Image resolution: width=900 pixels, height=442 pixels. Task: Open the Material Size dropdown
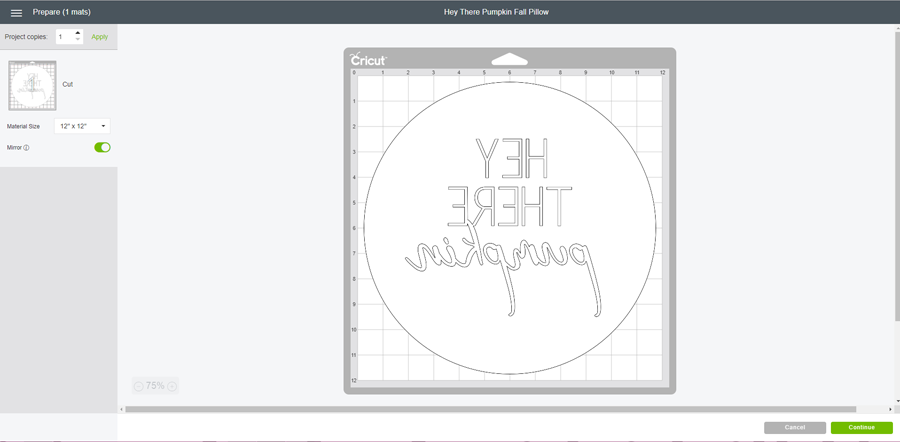[x=82, y=126]
